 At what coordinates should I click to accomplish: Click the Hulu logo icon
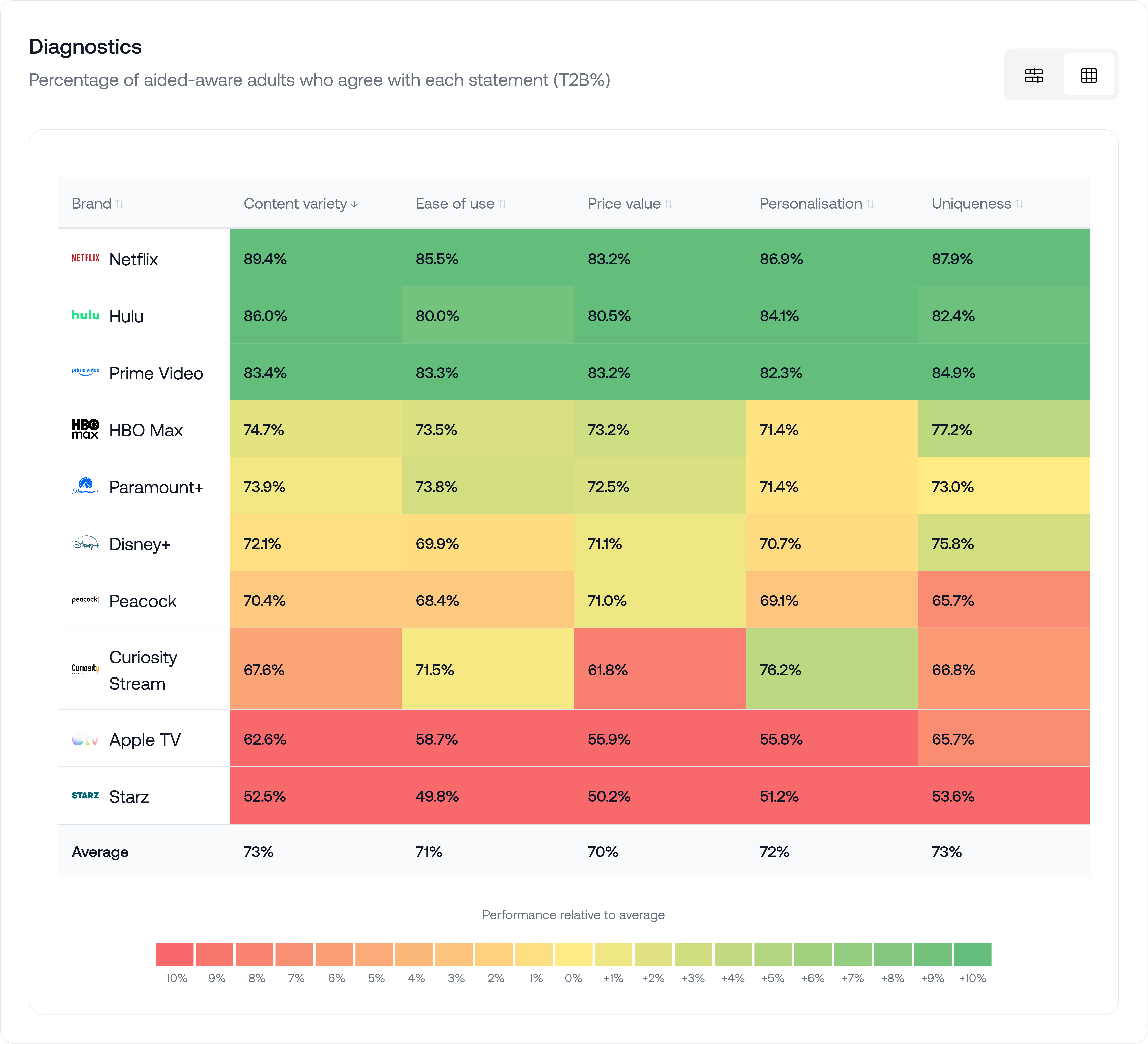(85, 315)
